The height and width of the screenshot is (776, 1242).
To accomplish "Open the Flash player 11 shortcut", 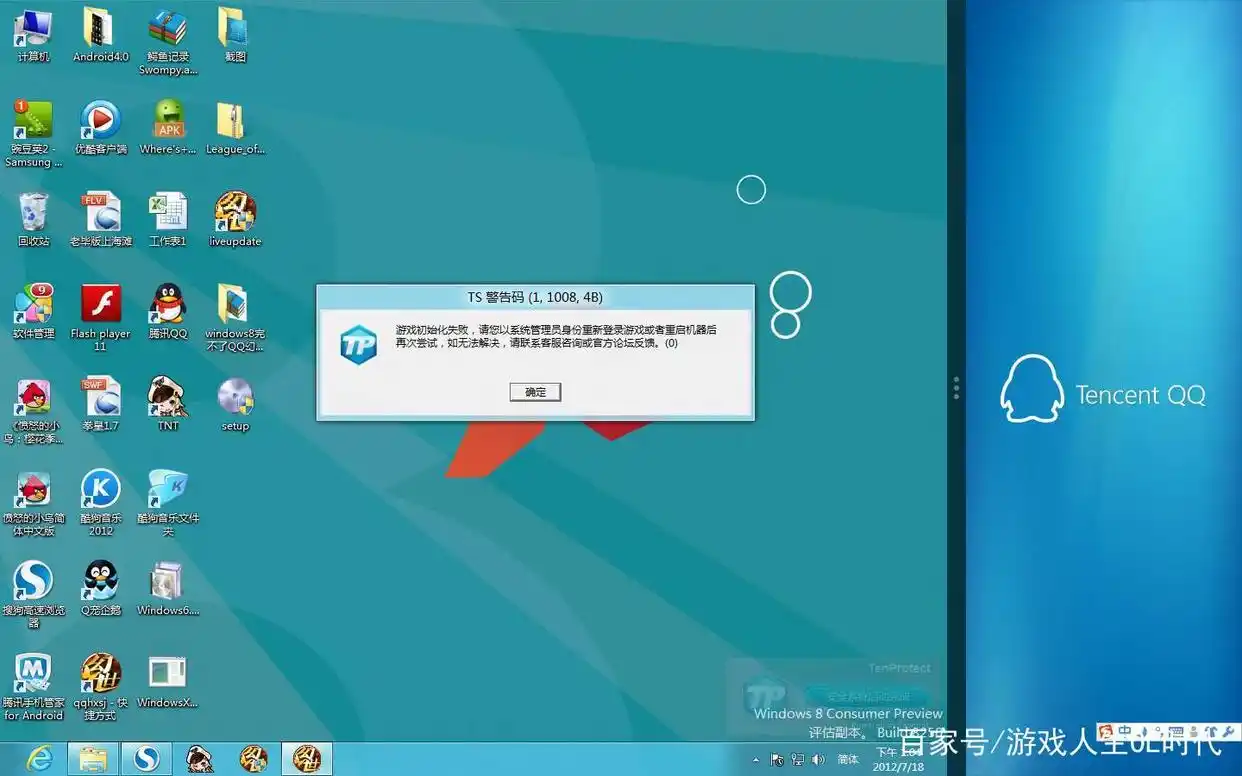I will click(x=100, y=305).
